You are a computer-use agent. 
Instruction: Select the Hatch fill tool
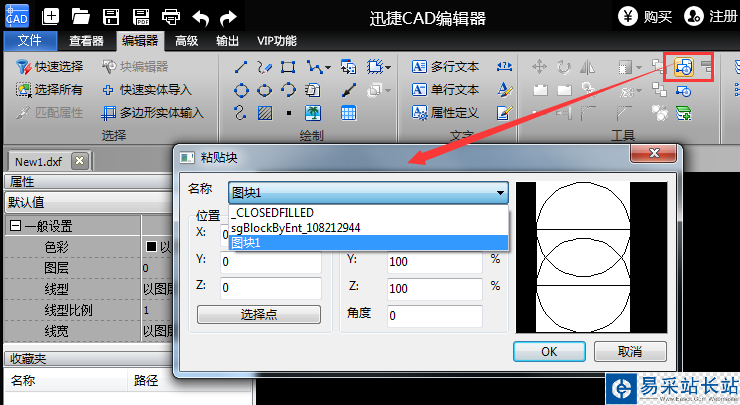tap(265, 113)
